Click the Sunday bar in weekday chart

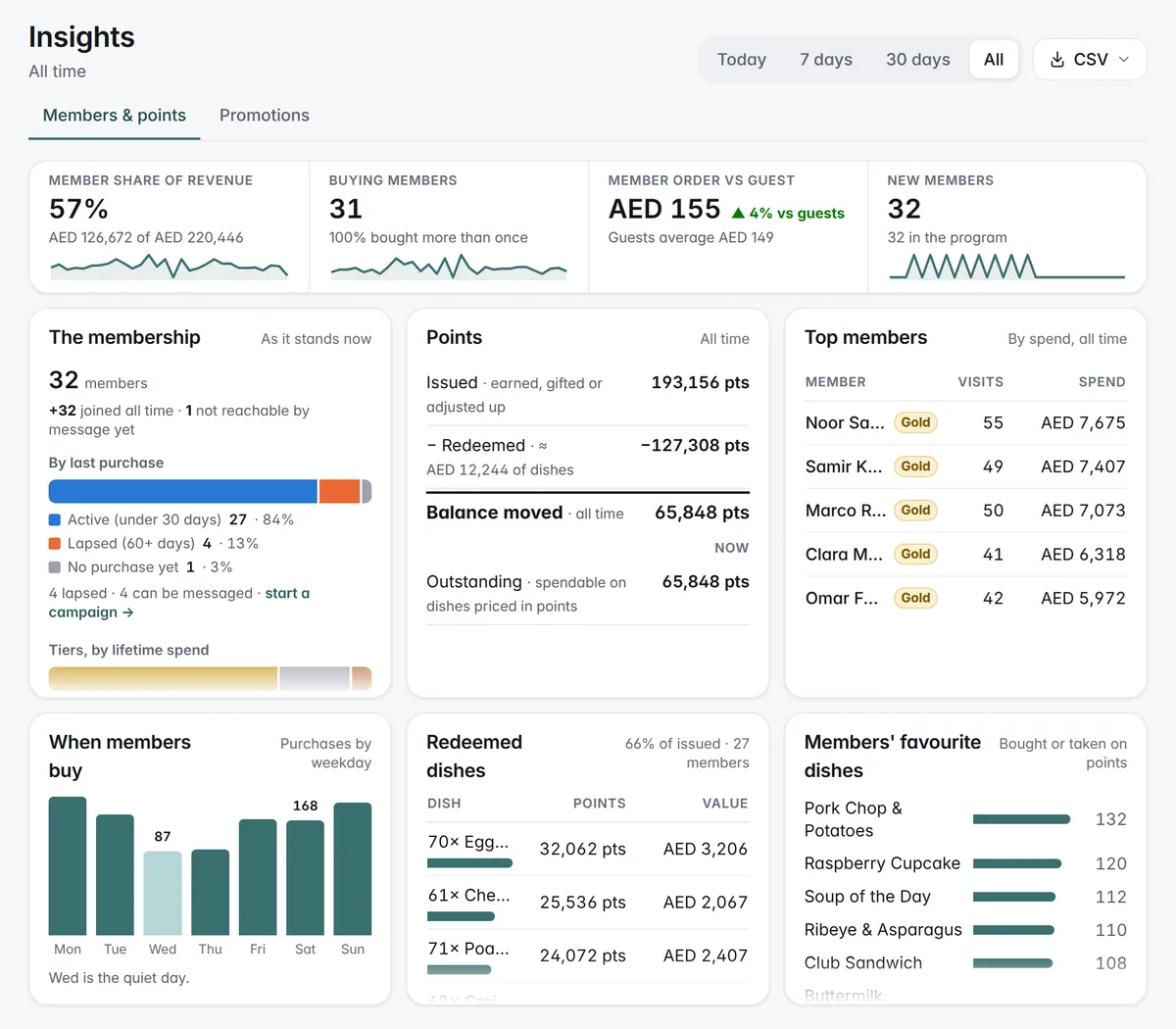coord(353,869)
